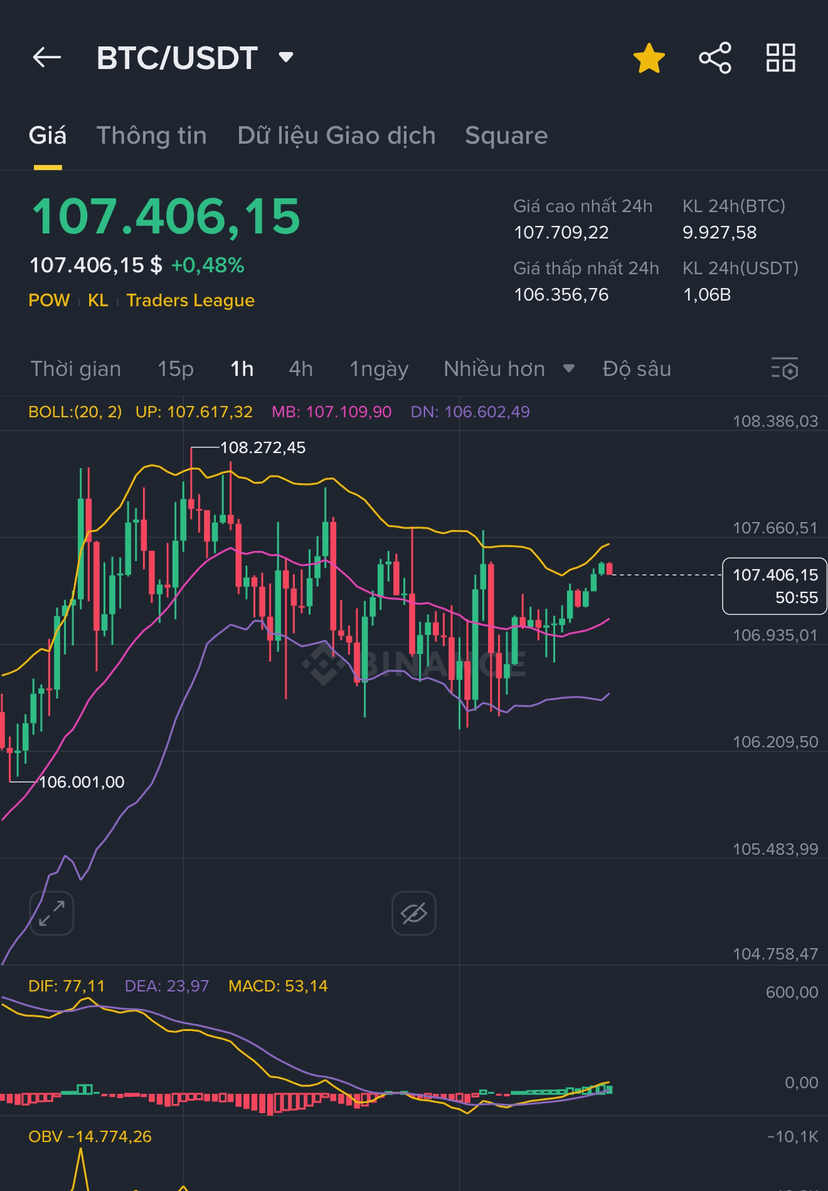828x1191 pixels.
Task: Open the Dữ liệu Giao dịch tab
Action: pyautogui.click(x=337, y=135)
